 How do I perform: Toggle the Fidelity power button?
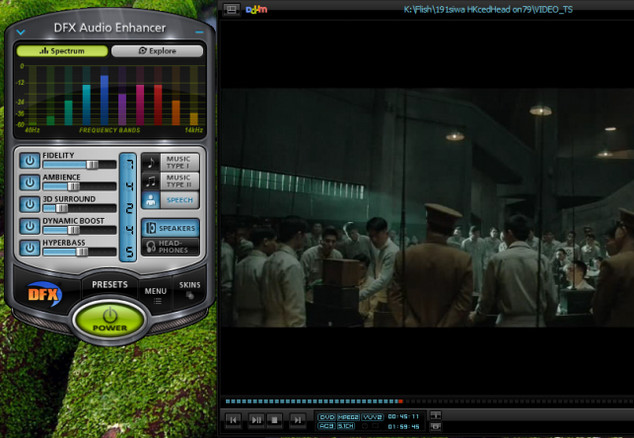tap(30, 161)
